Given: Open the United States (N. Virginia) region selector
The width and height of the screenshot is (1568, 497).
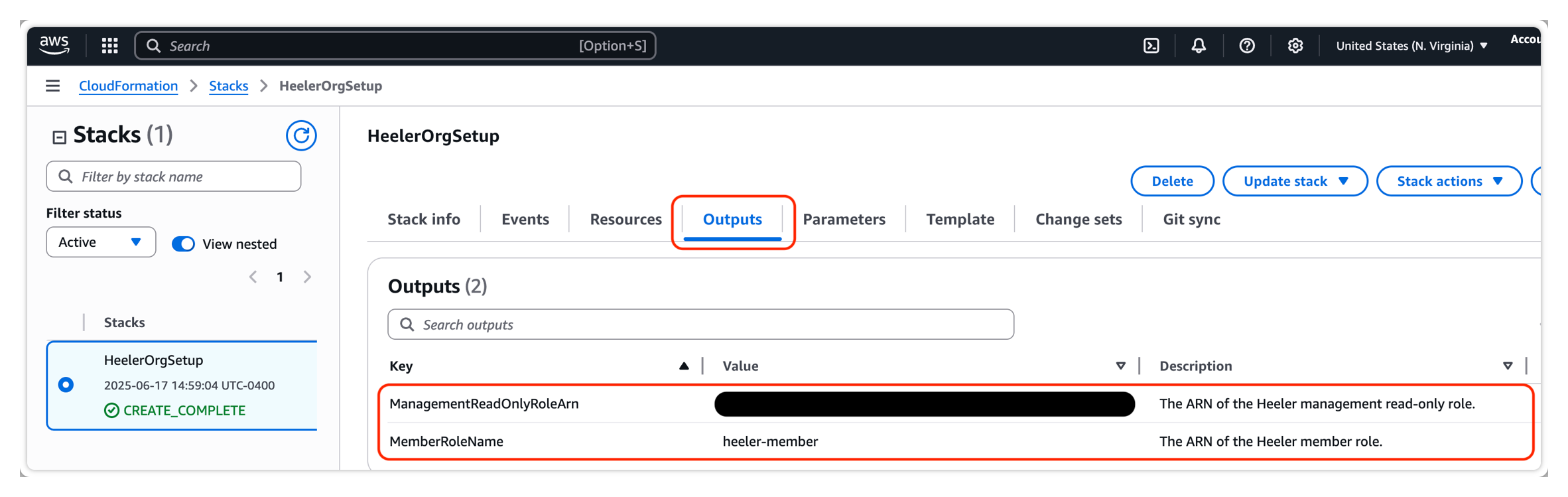Looking at the screenshot, I should [x=1411, y=46].
